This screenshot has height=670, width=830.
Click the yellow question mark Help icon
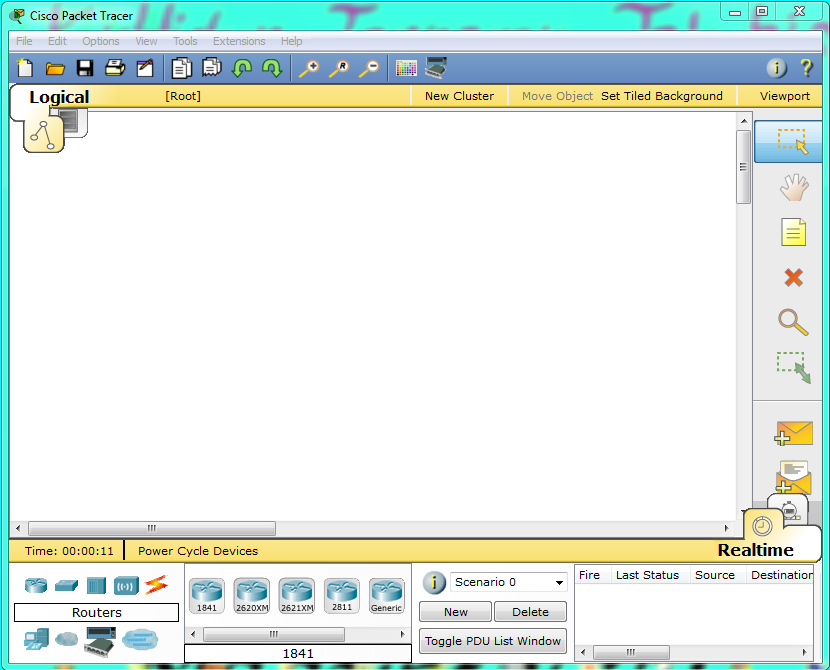806,68
